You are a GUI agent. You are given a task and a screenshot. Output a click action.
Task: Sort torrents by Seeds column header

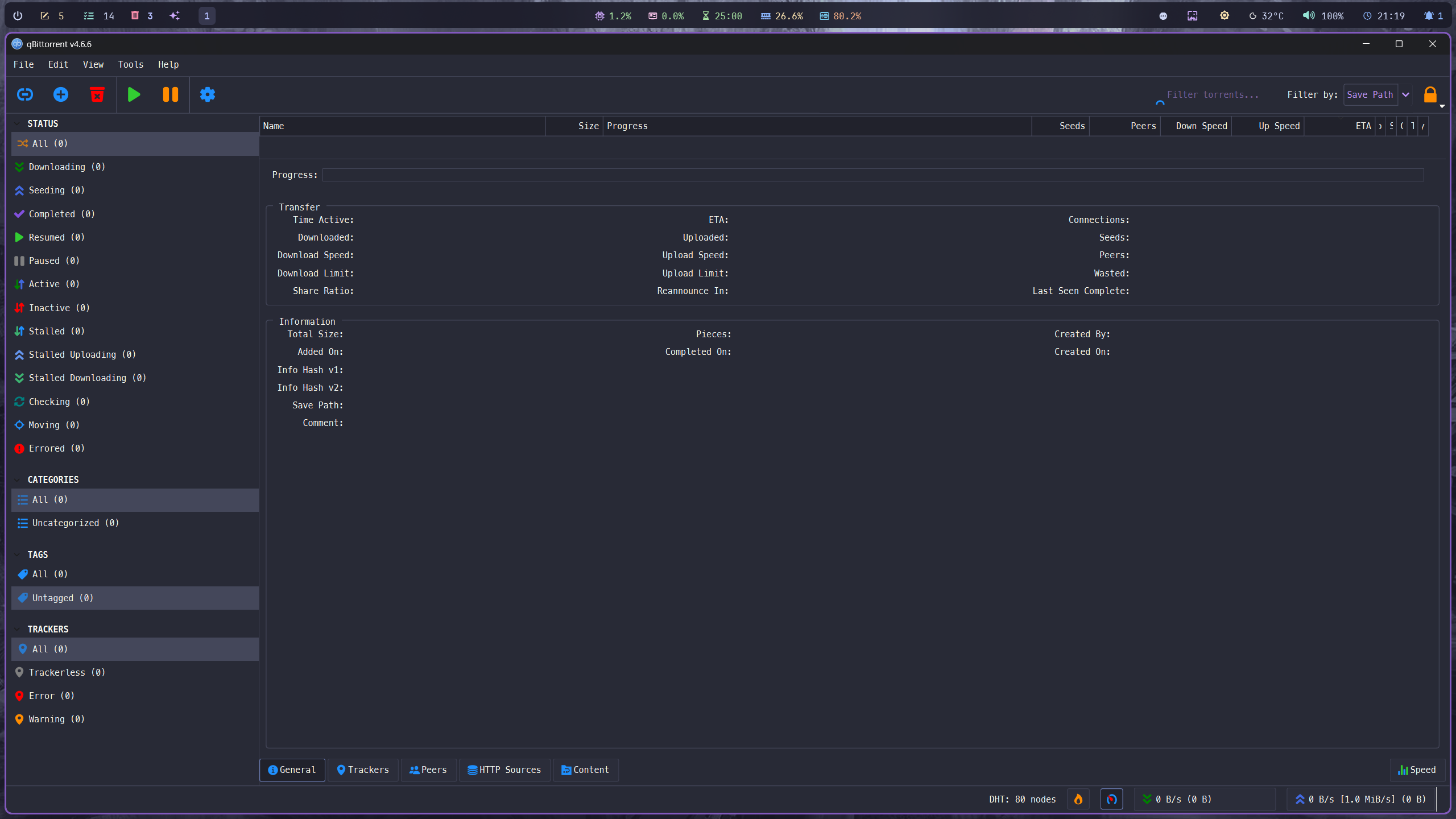1060,126
